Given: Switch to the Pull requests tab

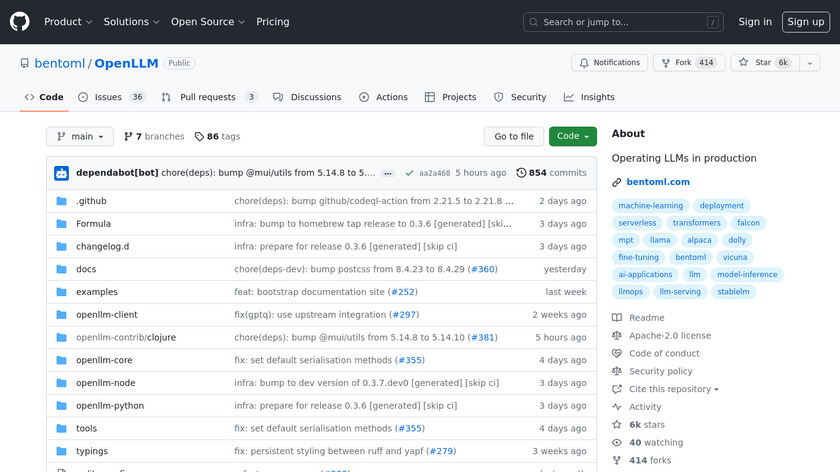Looking at the screenshot, I should pos(209,97).
